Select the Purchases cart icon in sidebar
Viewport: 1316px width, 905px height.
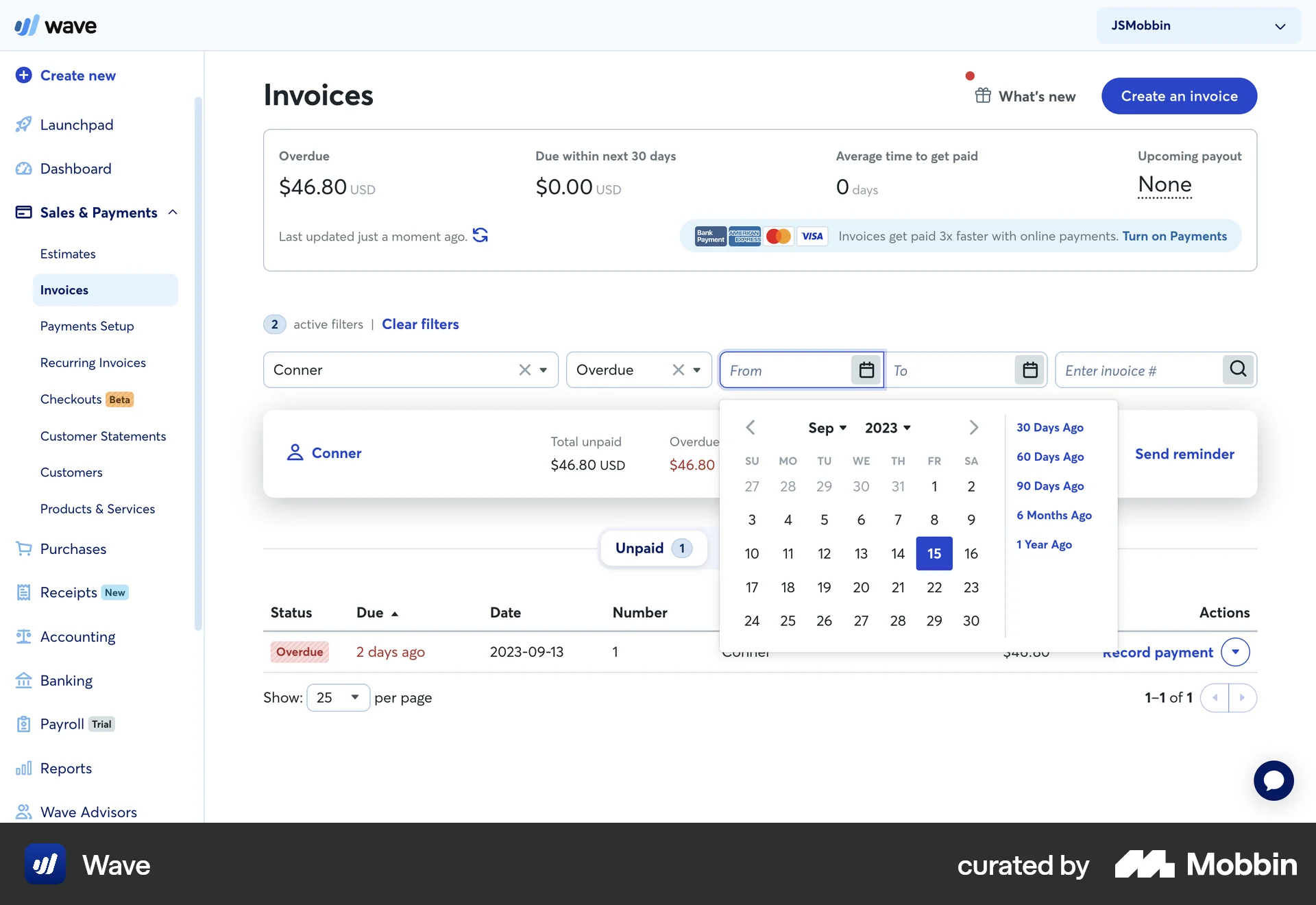(x=23, y=548)
